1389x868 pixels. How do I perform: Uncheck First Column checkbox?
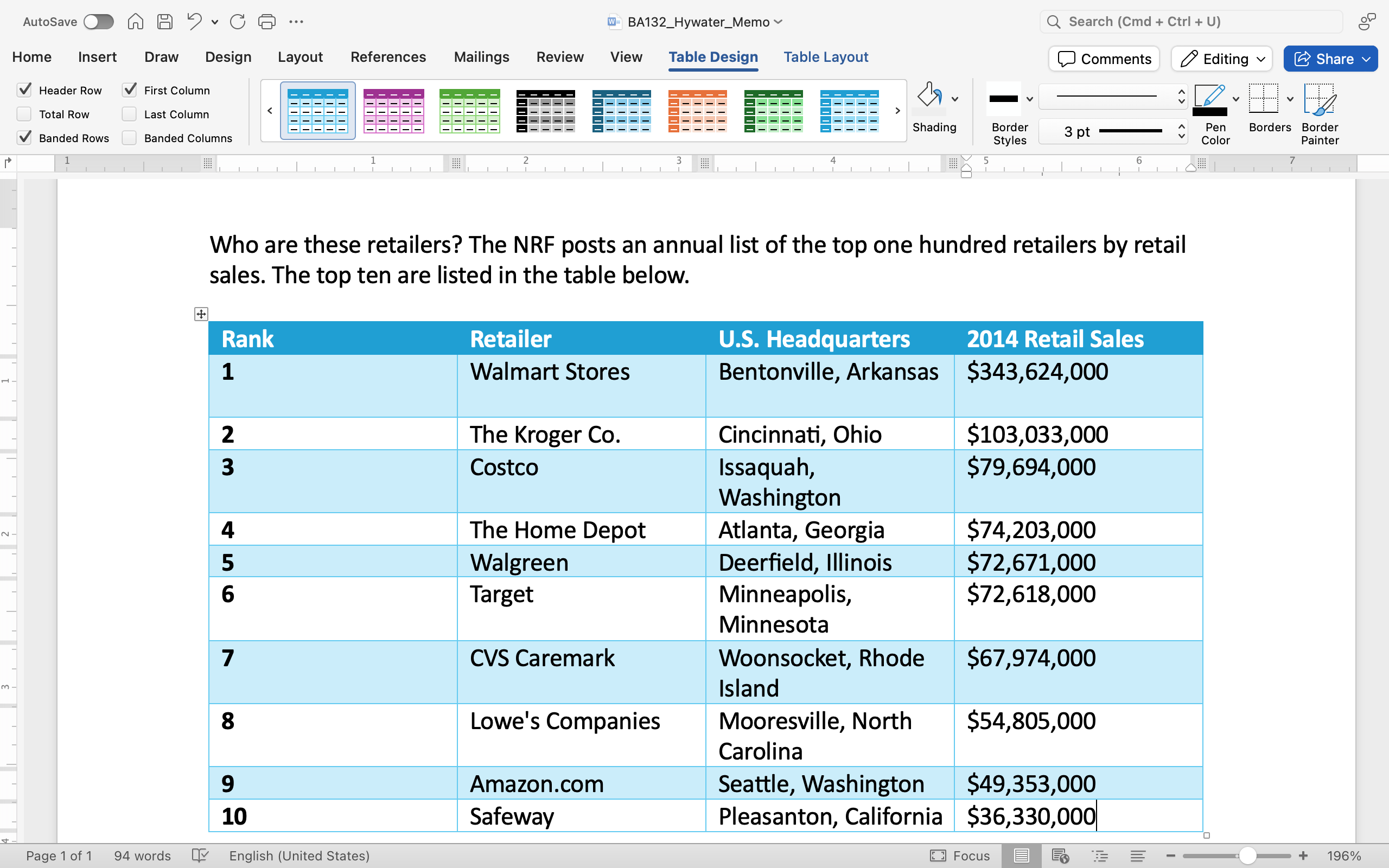pos(130,90)
